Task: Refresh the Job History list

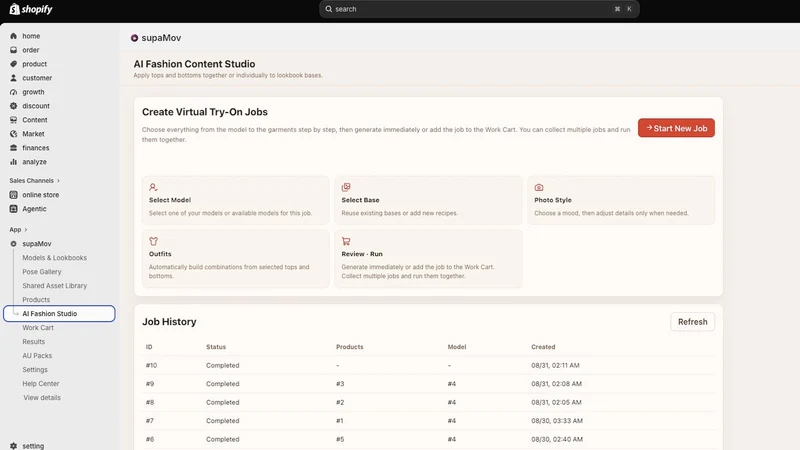Action: pyautogui.click(x=692, y=322)
